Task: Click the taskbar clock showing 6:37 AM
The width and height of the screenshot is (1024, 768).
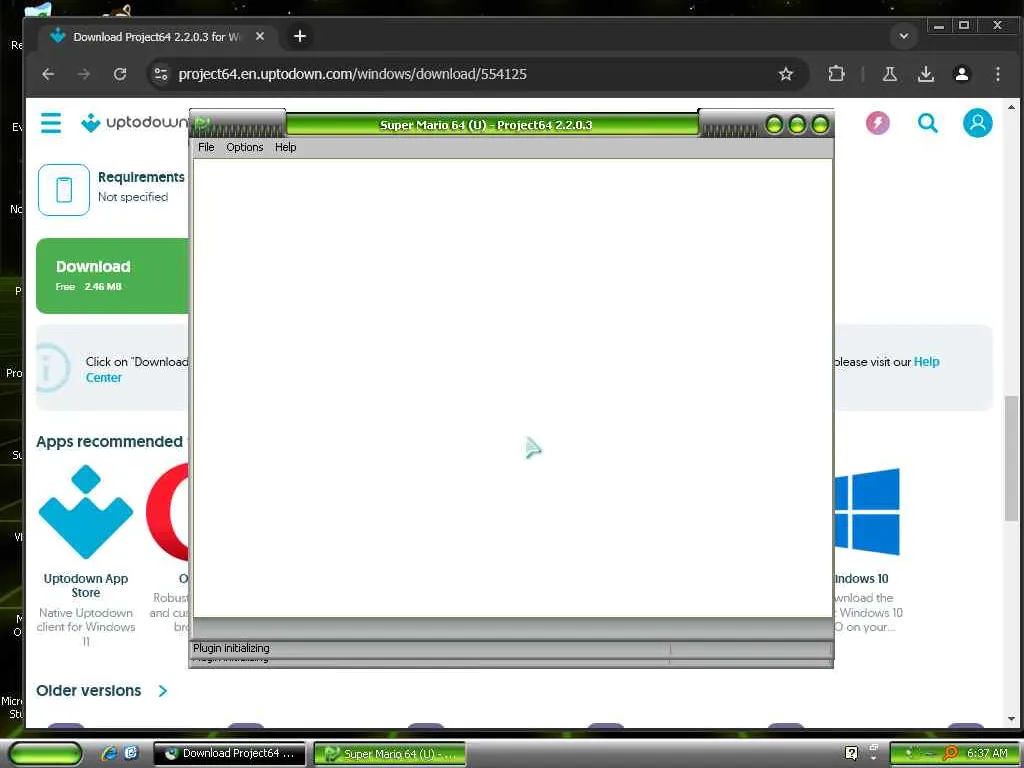Action: click(987, 753)
